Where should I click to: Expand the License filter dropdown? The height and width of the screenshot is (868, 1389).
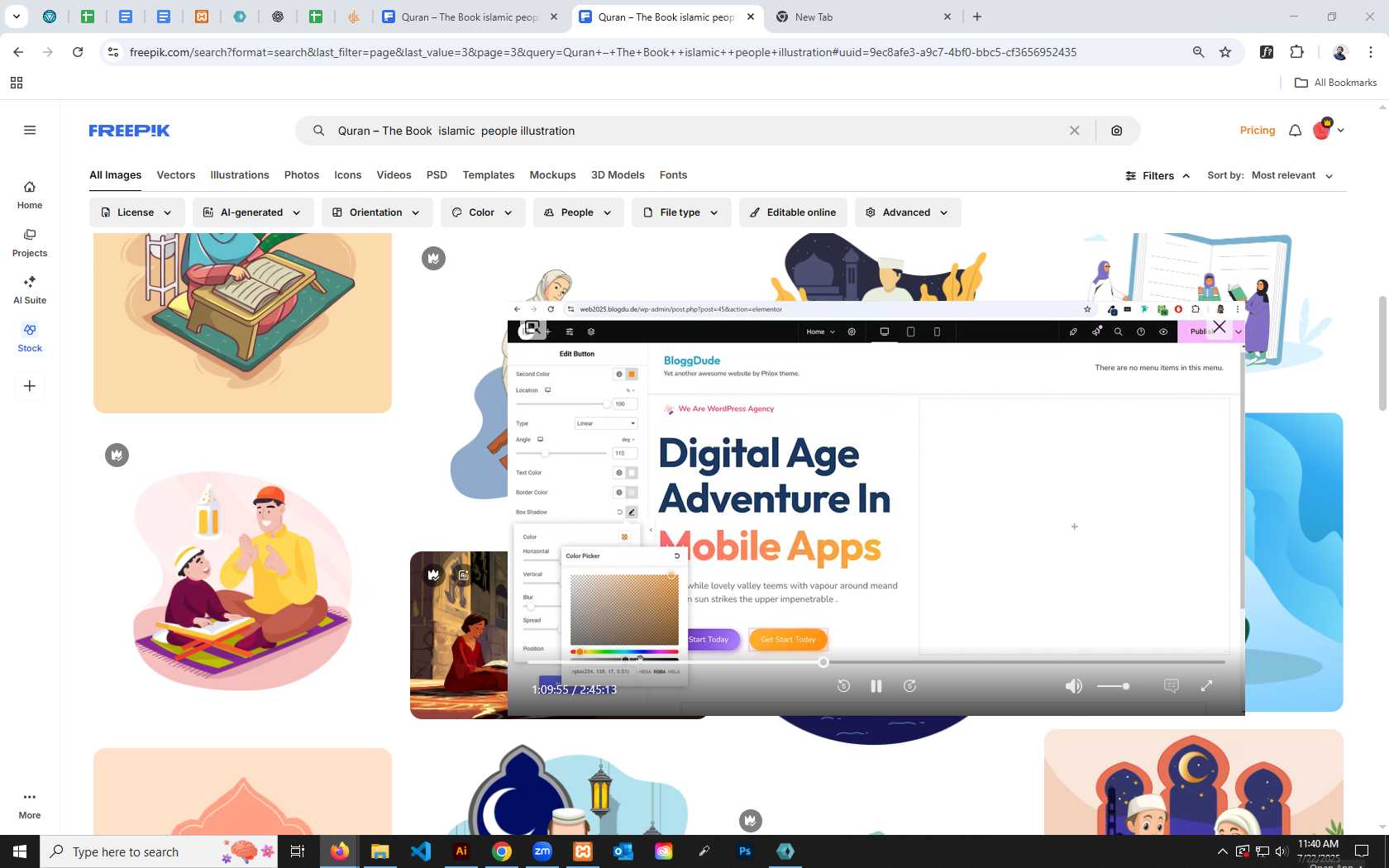click(x=136, y=212)
